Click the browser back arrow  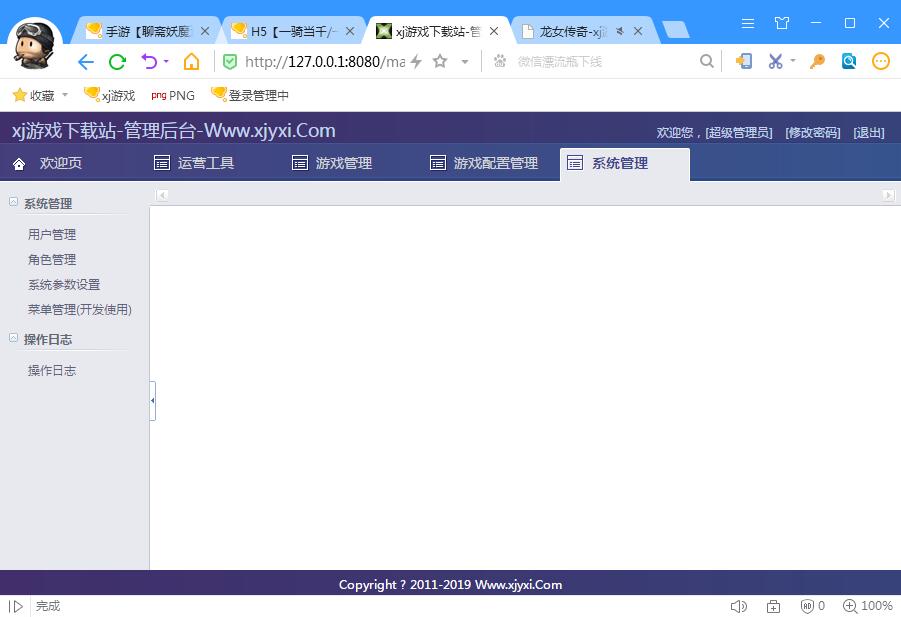coord(86,62)
